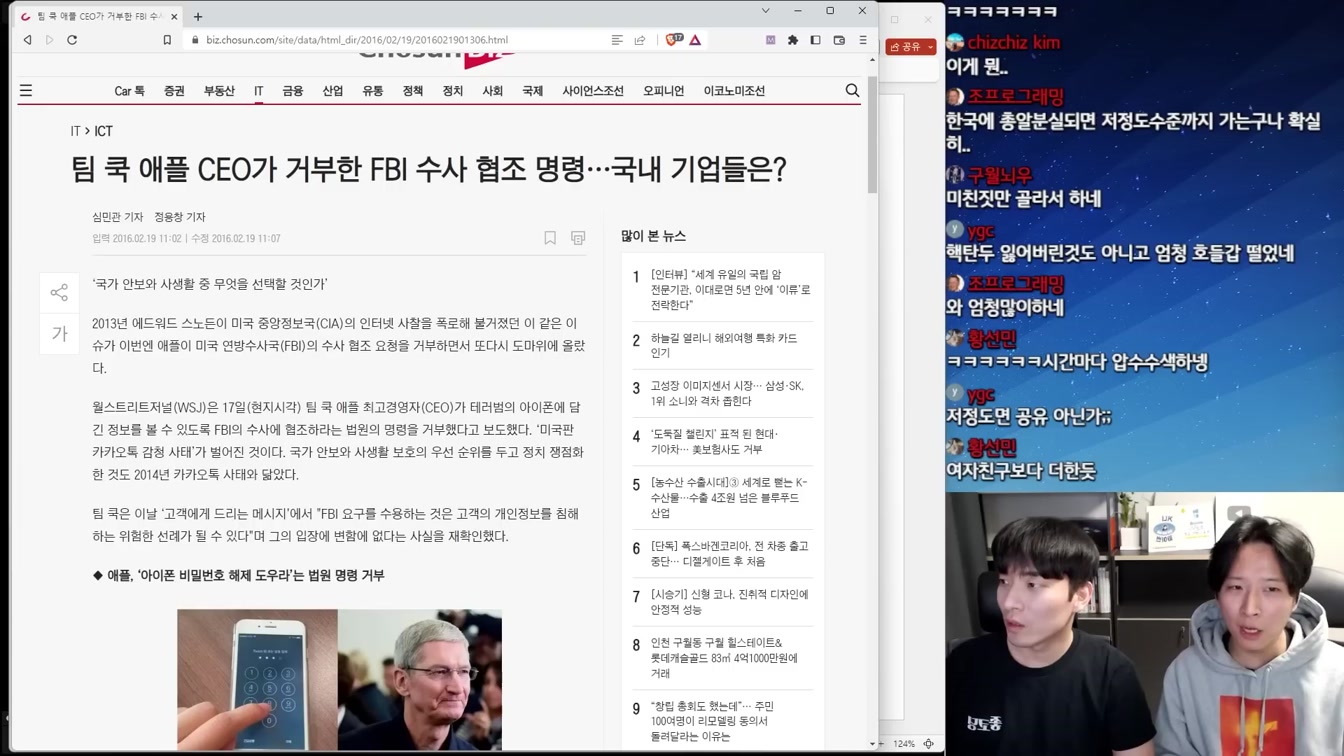This screenshot has height=756, width=1344.
Task: Click the red '공유' share button in background window
Action: [x=911, y=47]
